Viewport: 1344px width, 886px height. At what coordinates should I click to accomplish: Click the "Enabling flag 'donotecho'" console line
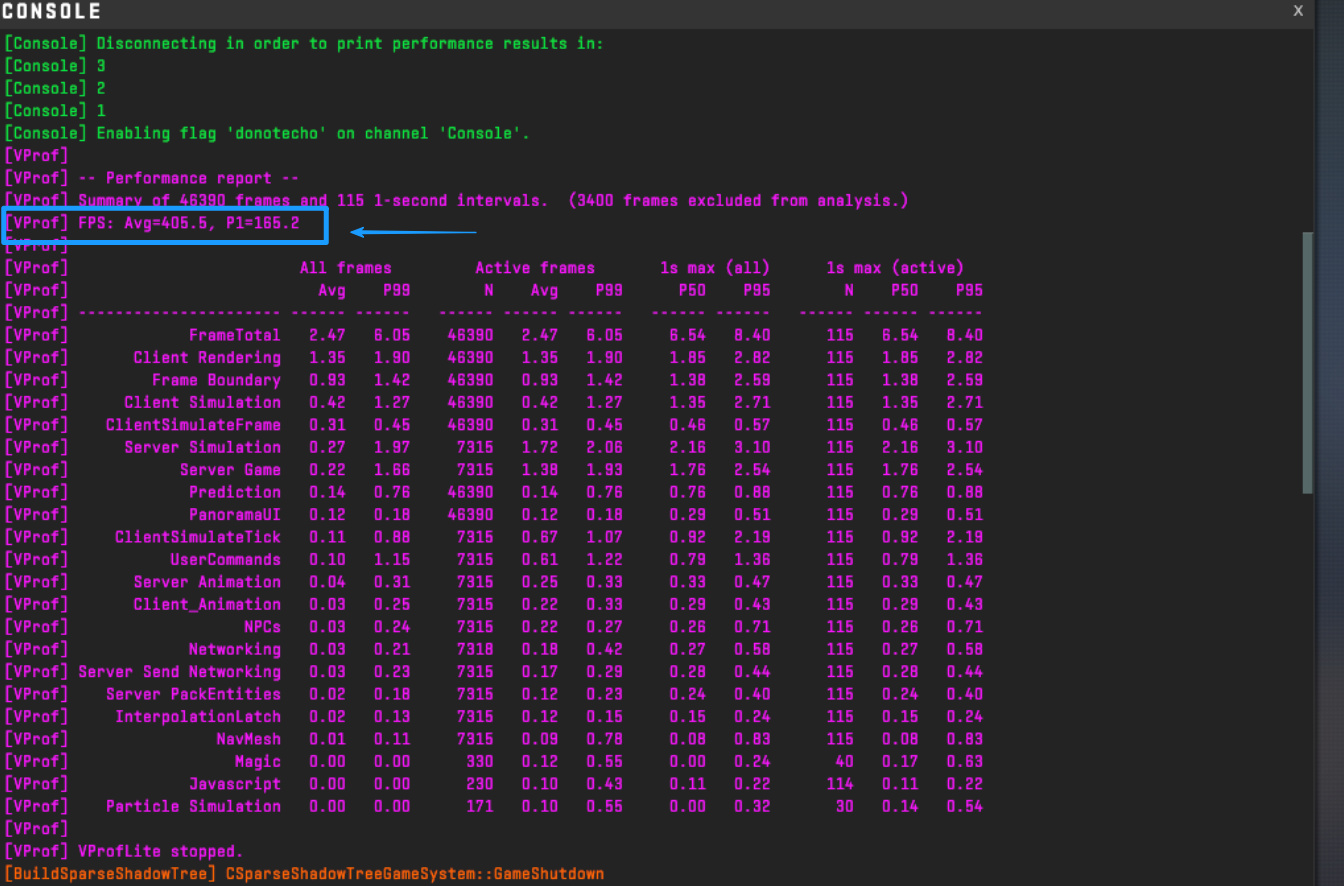(x=268, y=133)
